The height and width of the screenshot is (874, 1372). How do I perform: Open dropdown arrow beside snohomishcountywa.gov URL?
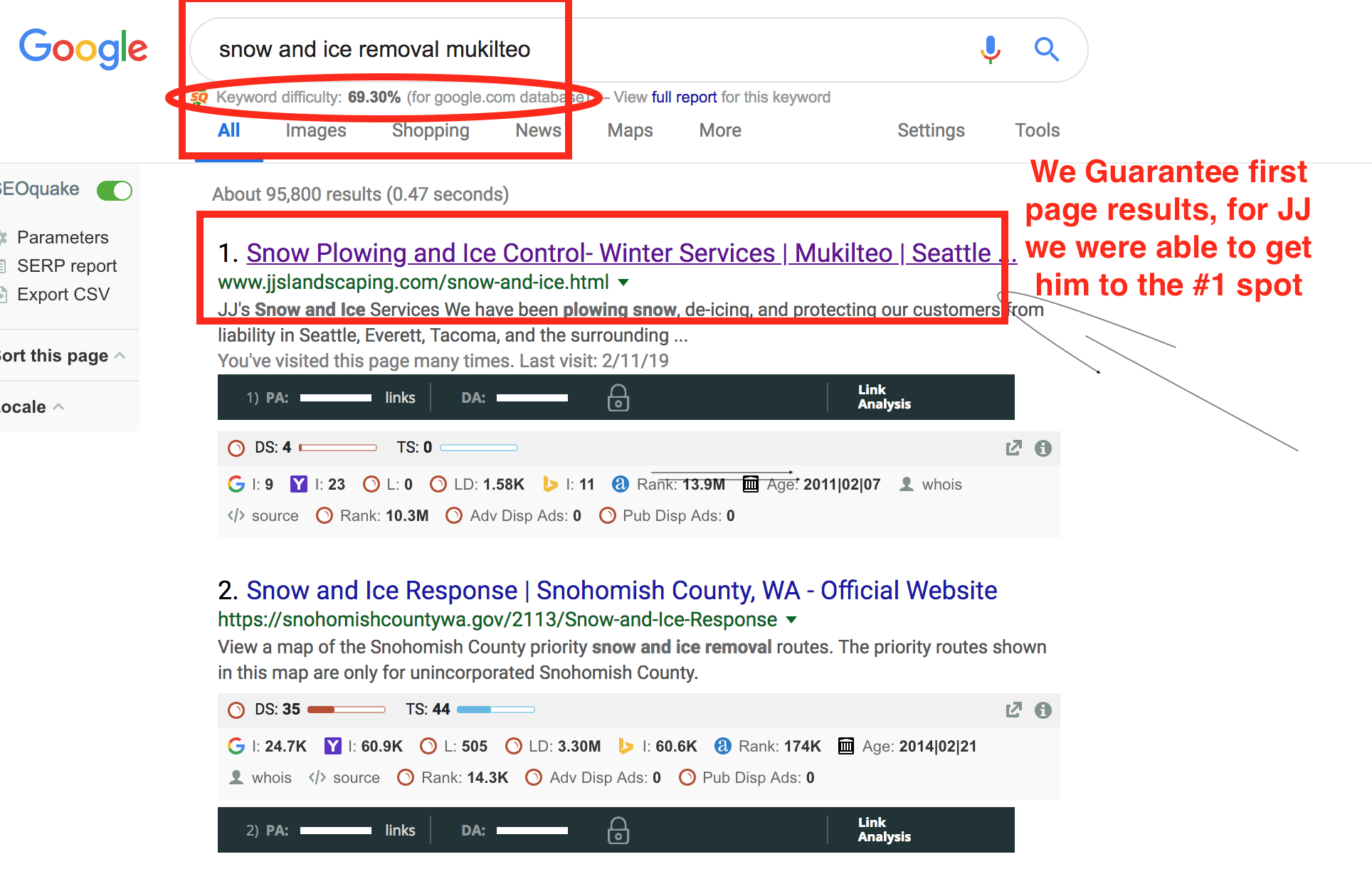coord(791,620)
